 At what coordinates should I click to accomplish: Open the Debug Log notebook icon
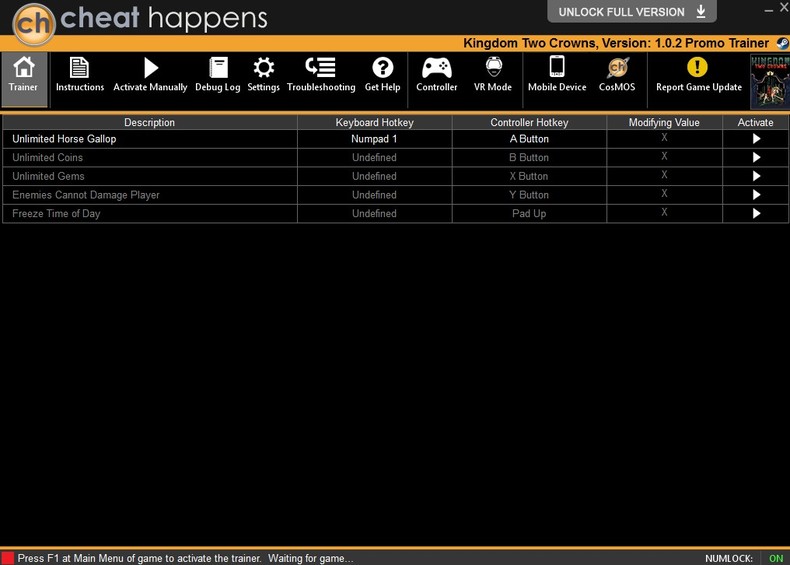218,68
